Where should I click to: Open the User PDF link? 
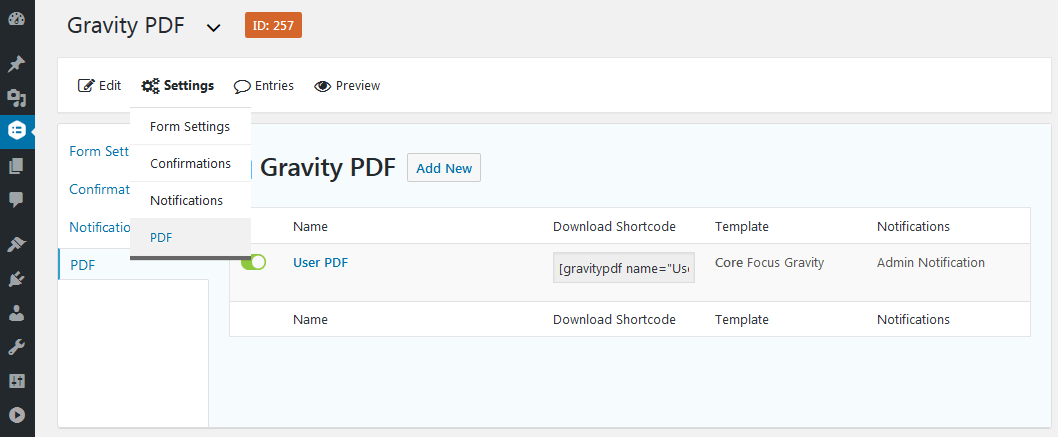coord(321,263)
